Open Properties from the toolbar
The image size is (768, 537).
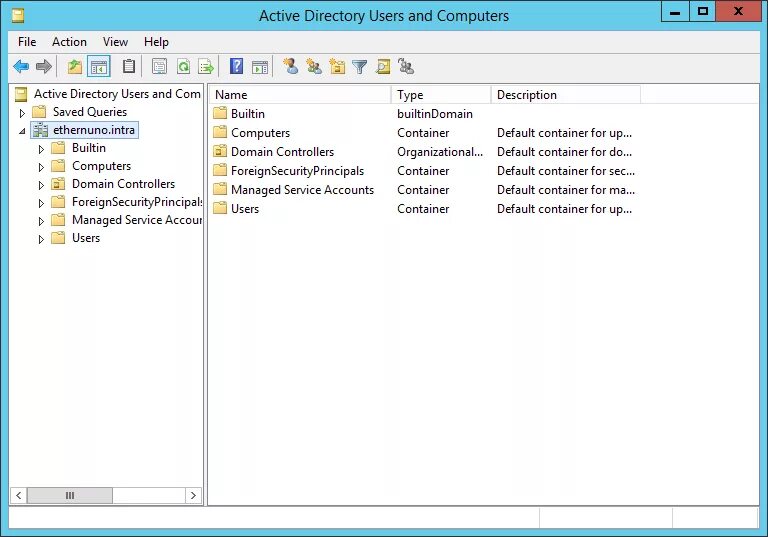(x=159, y=66)
